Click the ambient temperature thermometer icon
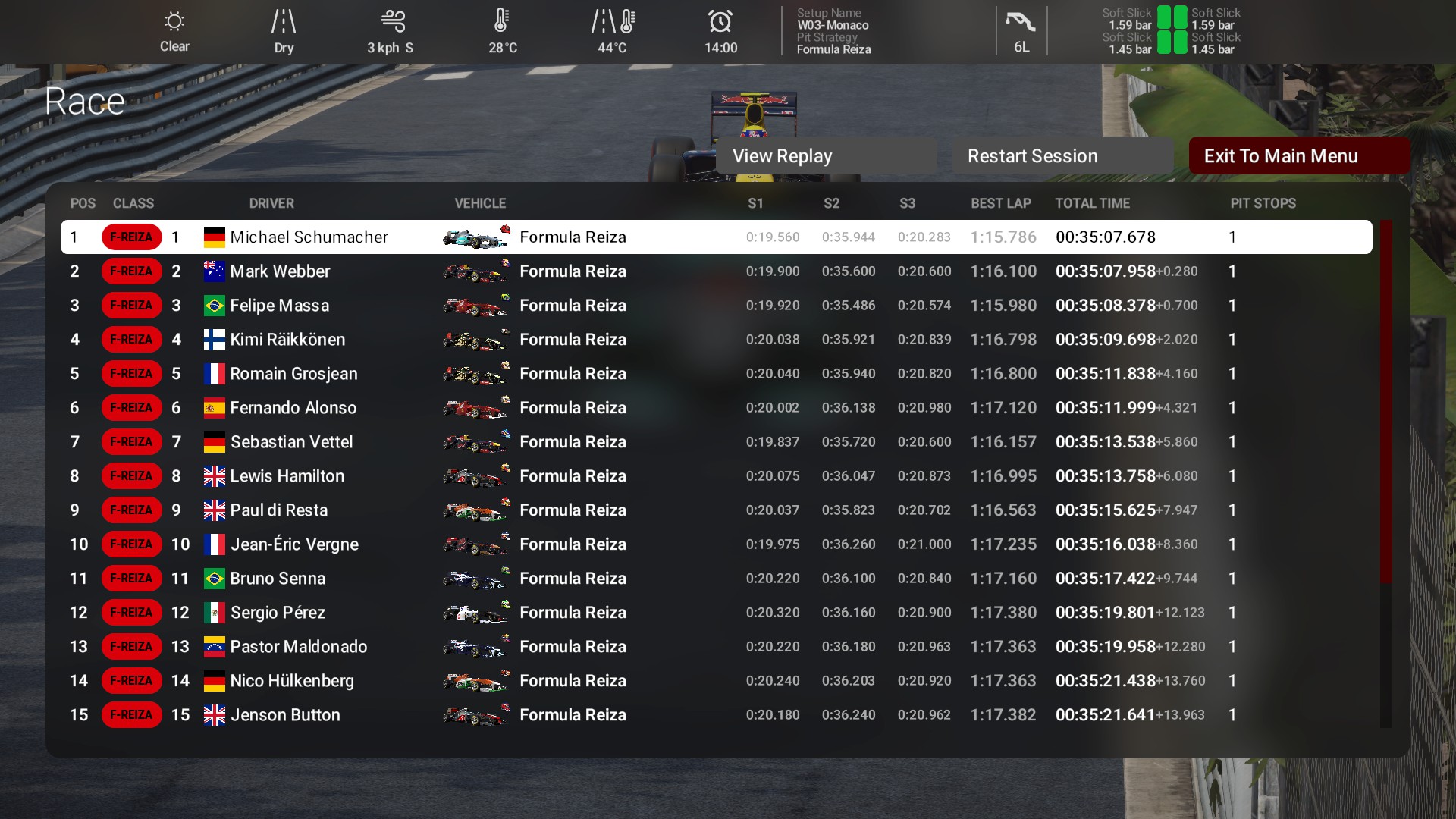The image size is (1456, 819). [501, 20]
